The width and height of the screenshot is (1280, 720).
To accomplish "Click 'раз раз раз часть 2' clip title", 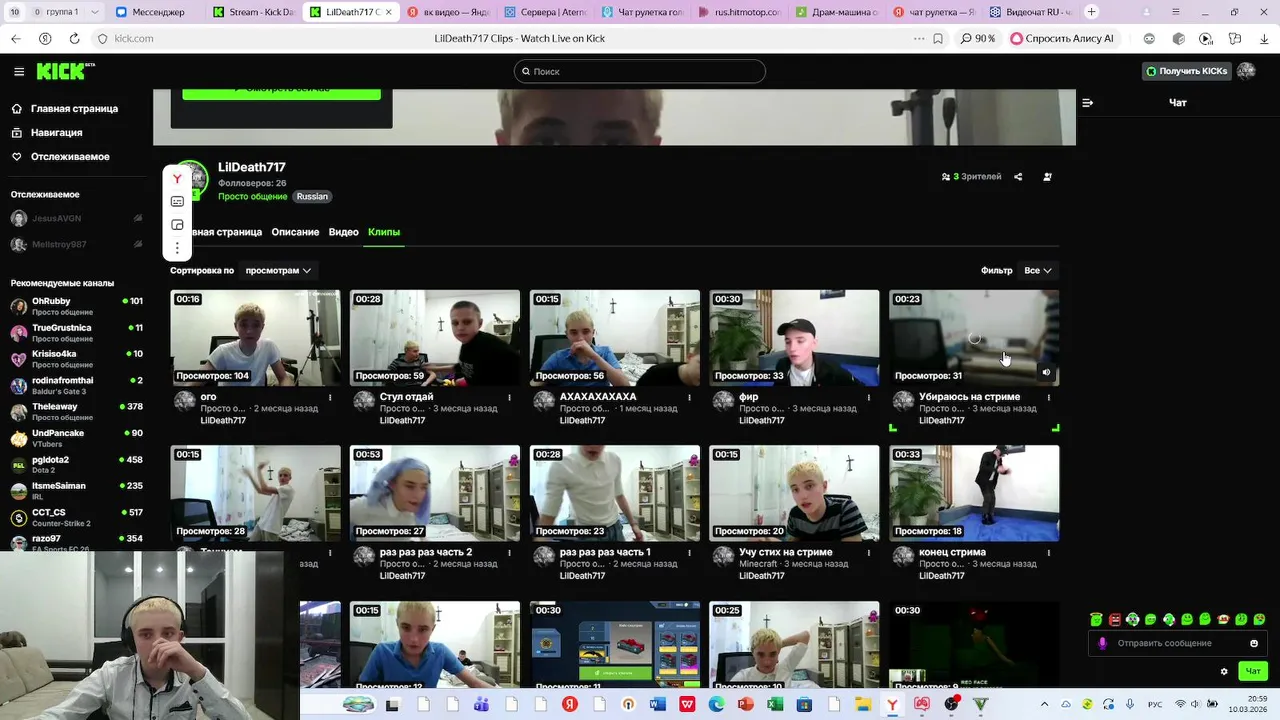I will click(426, 552).
